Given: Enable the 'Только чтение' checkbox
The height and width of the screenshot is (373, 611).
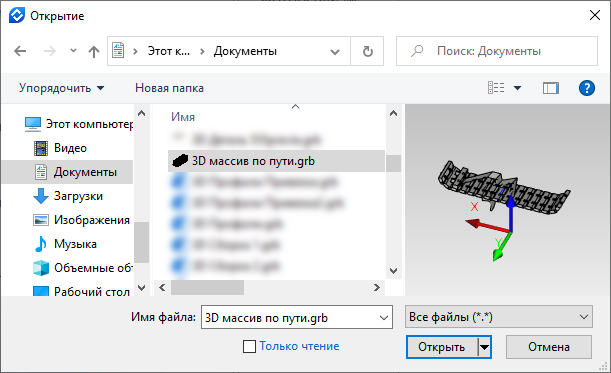Looking at the screenshot, I should coord(249,346).
